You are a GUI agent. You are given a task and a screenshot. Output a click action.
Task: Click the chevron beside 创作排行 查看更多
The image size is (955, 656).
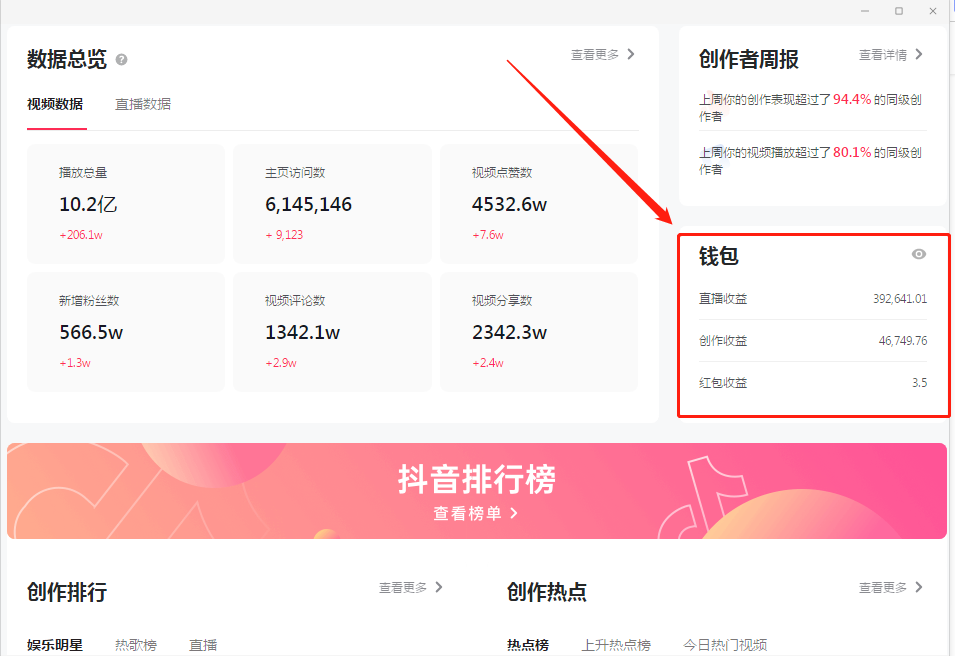[x=439, y=587]
